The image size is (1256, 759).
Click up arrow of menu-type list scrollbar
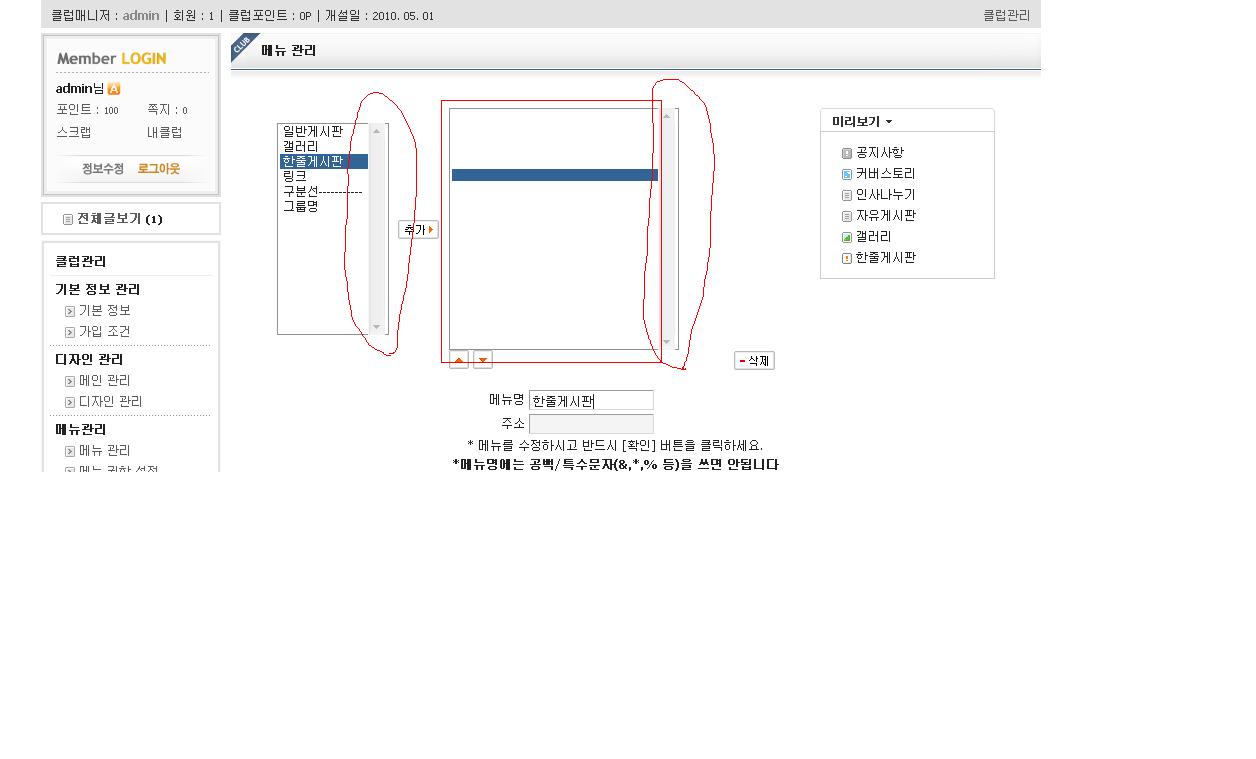pyautogui.click(x=377, y=131)
